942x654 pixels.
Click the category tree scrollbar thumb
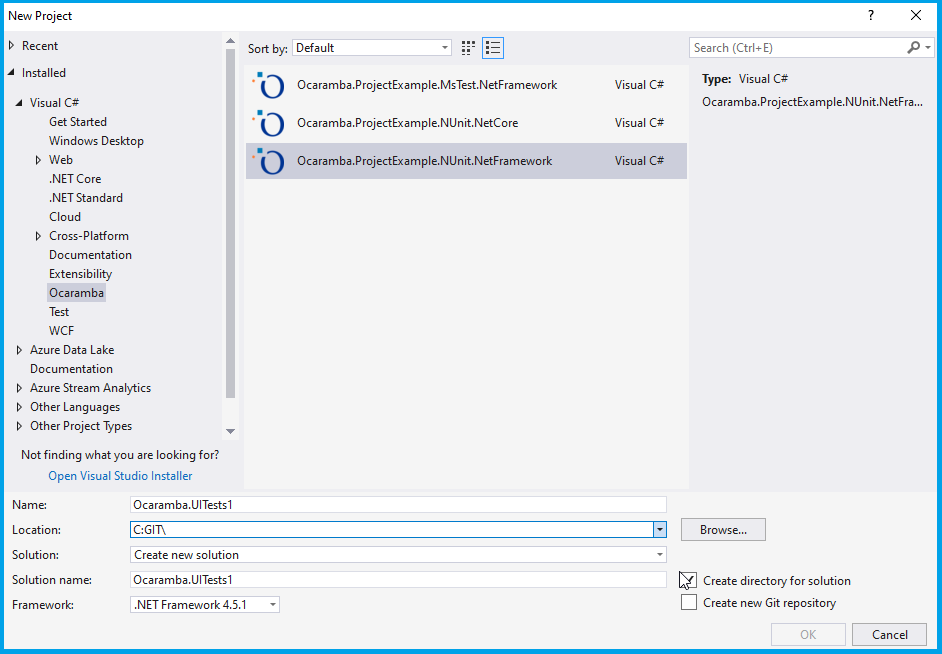pyautogui.click(x=230, y=223)
